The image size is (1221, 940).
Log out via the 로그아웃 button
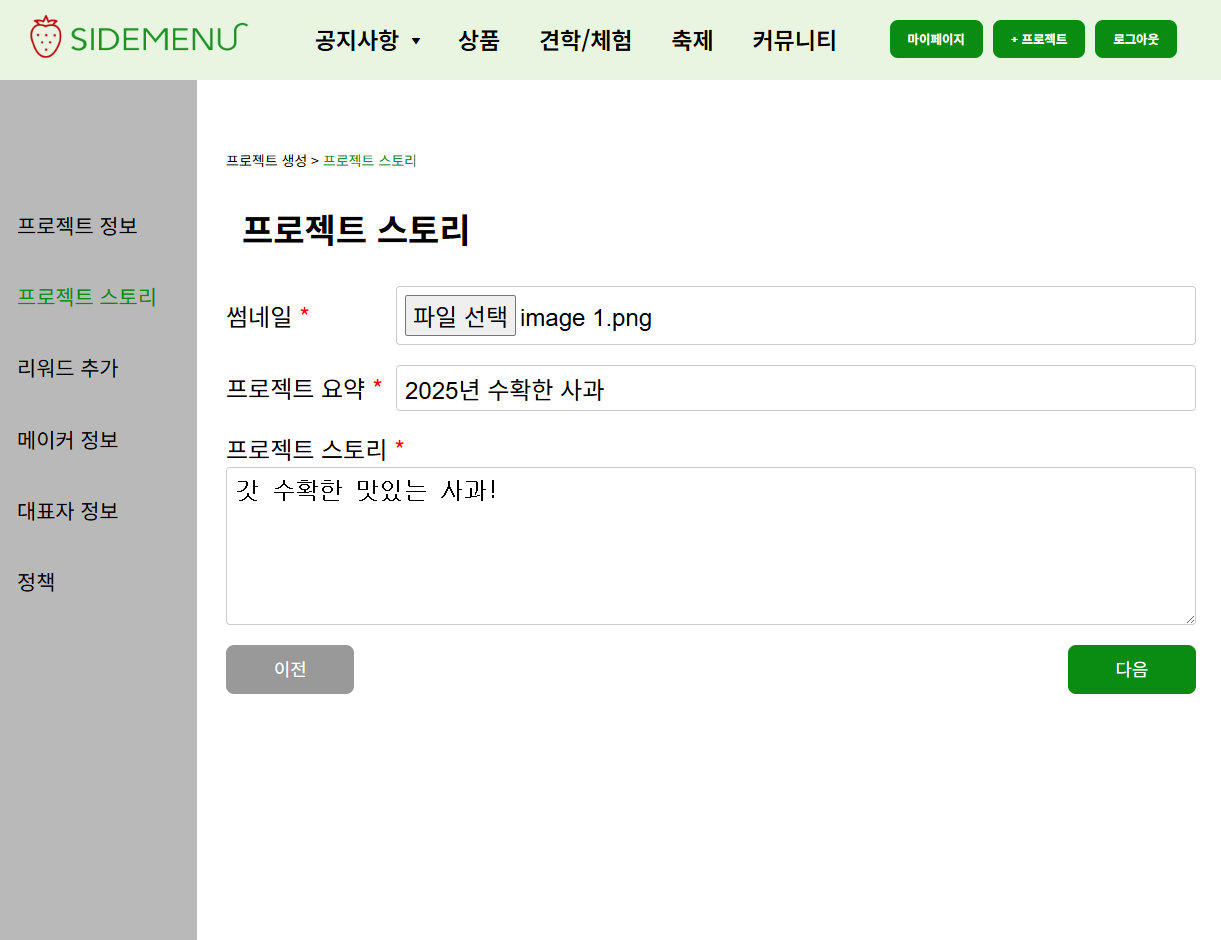[x=1135, y=38]
